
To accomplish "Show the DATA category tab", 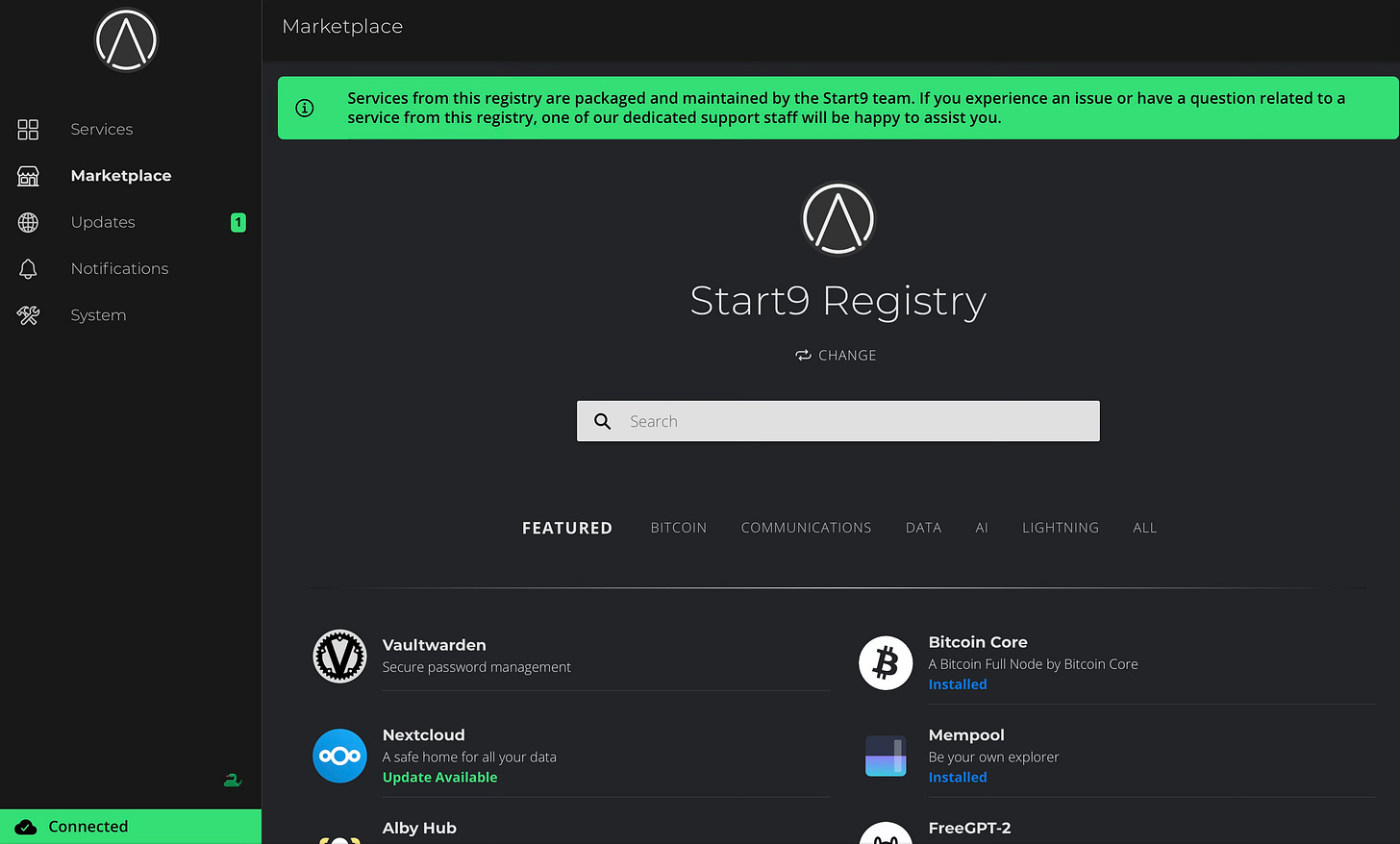I will click(924, 528).
